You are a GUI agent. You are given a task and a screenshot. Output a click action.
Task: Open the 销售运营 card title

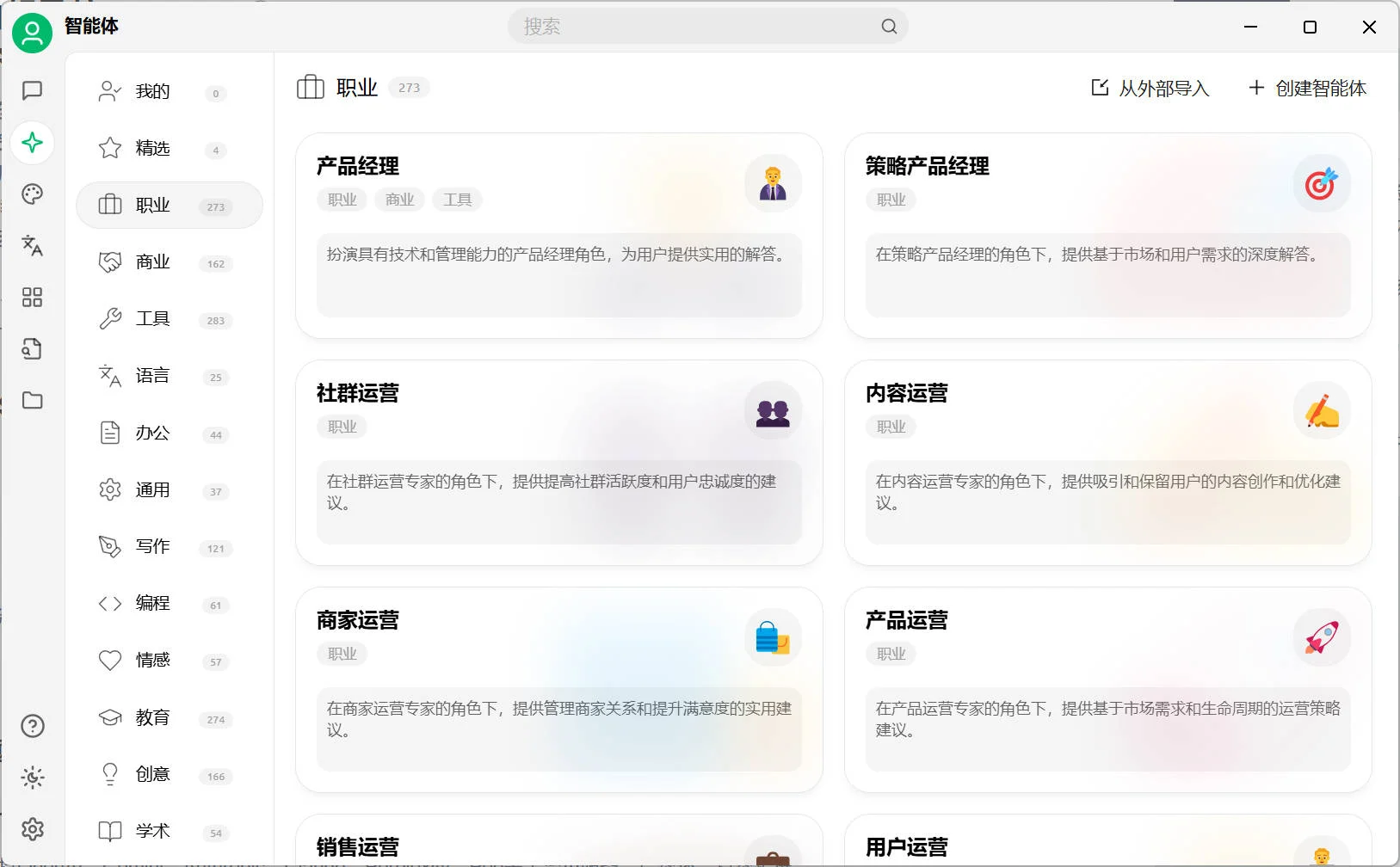point(358,847)
